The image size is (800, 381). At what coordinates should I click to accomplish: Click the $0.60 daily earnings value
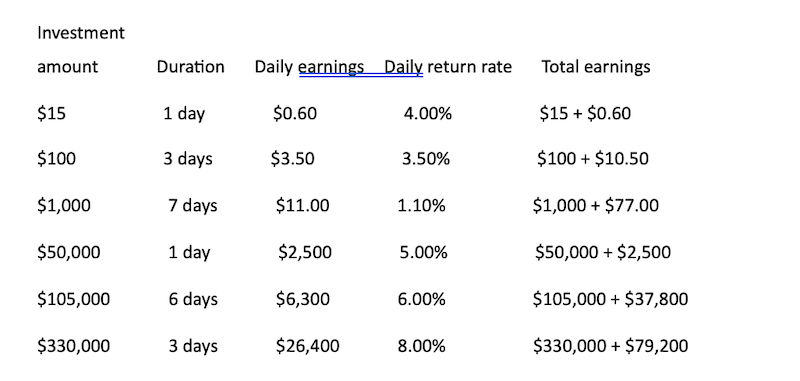tap(295, 113)
